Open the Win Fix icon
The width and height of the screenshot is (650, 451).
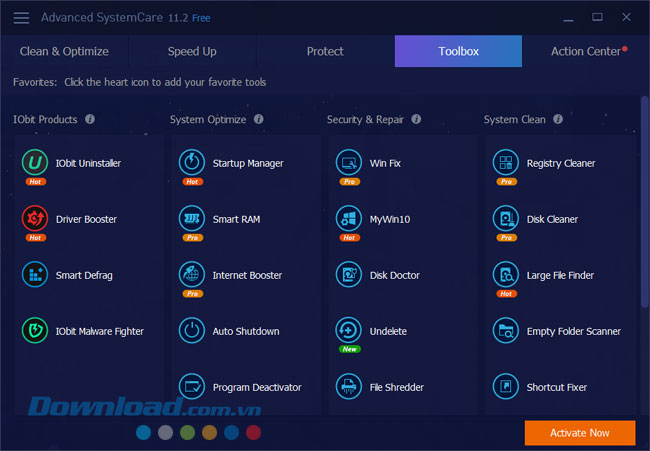[x=349, y=162]
